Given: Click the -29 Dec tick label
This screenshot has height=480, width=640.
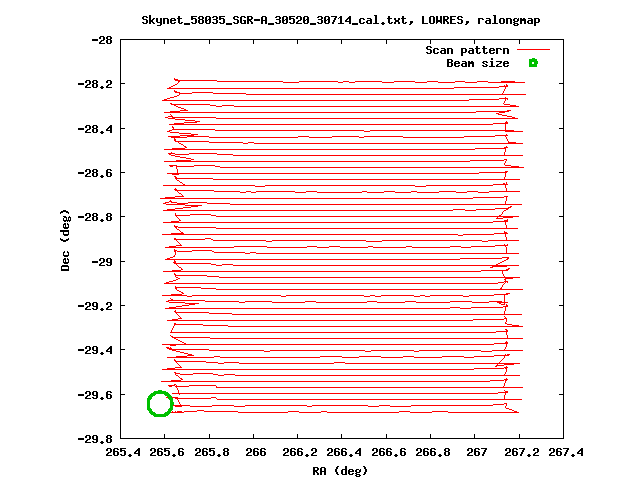Looking at the screenshot, I should [x=102, y=262].
